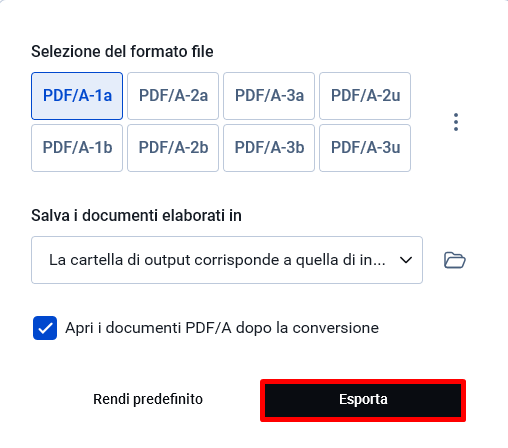Switch format to PDF/A-1b
Viewport: 508px width, 448px height.
coord(77,148)
